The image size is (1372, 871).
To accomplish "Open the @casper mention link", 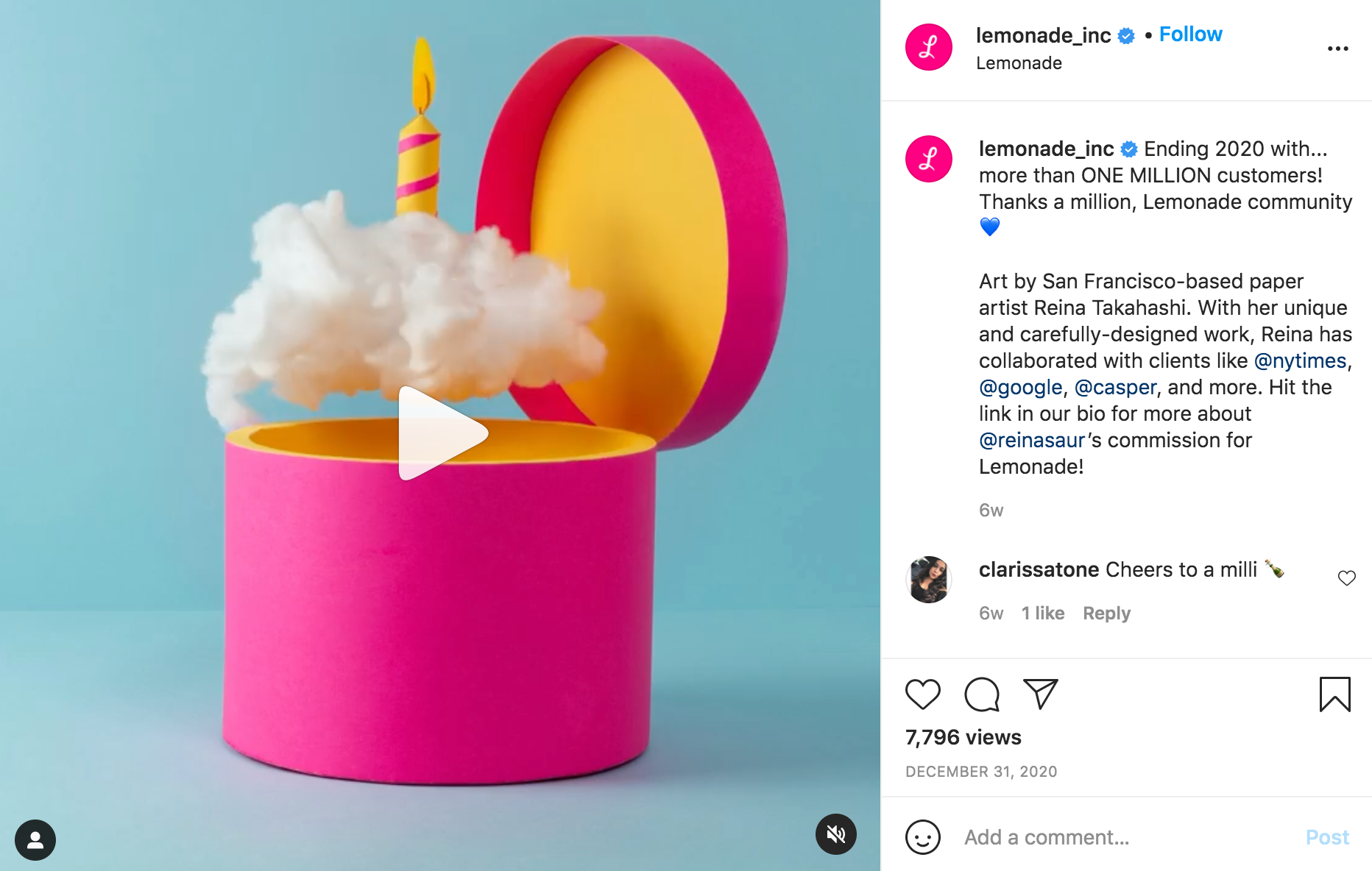I will (1116, 387).
